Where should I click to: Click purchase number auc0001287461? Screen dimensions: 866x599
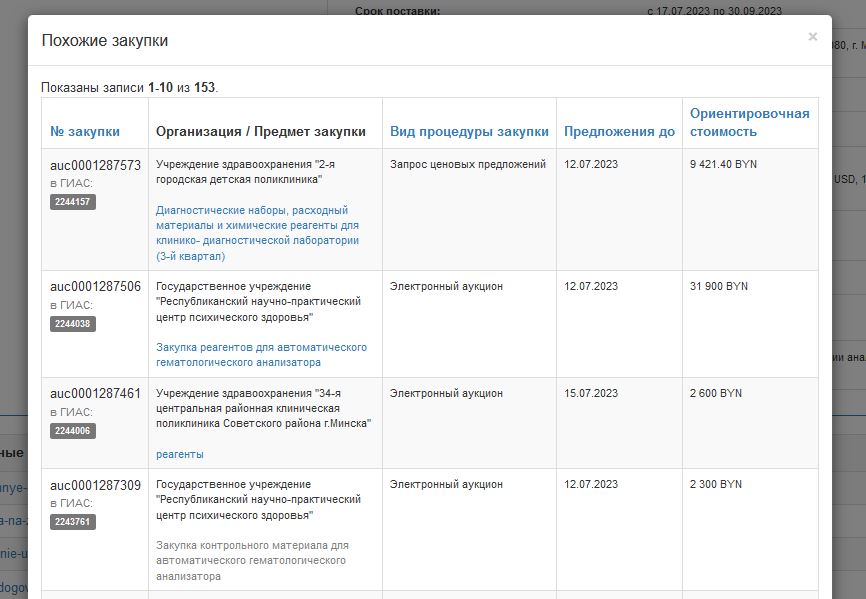95,394
